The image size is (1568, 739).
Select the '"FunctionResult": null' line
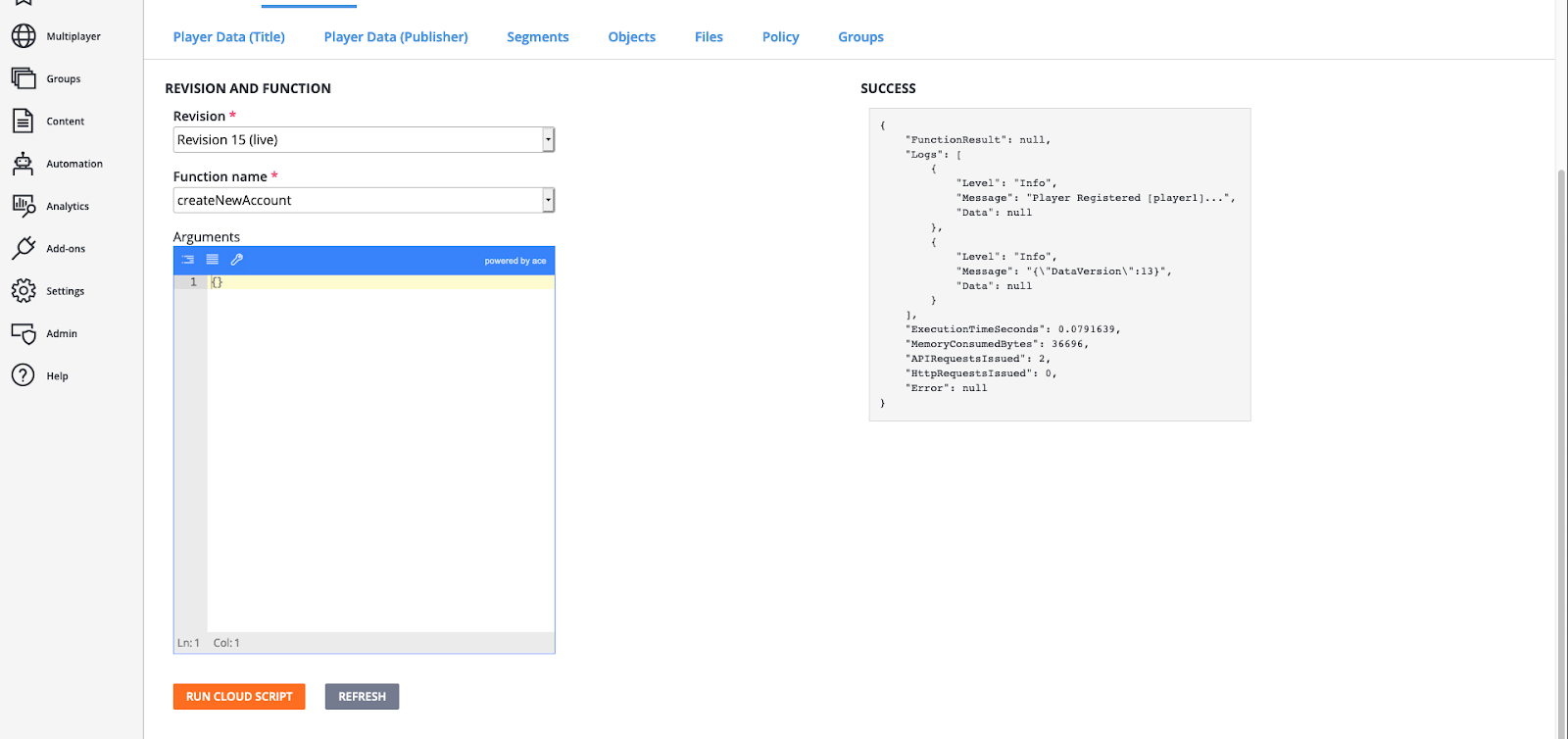(x=978, y=140)
